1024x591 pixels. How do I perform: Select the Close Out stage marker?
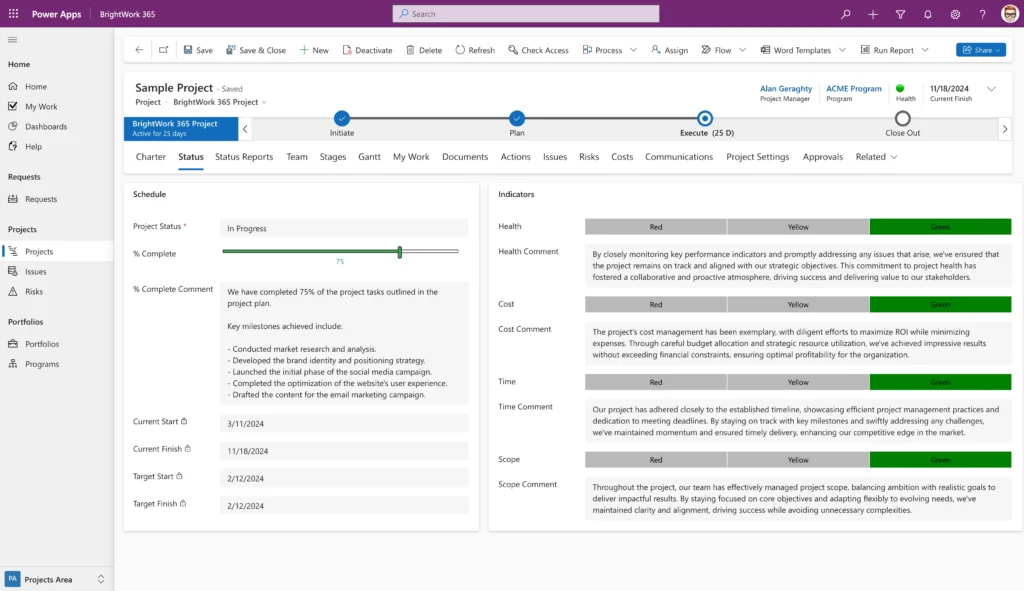[x=903, y=118]
